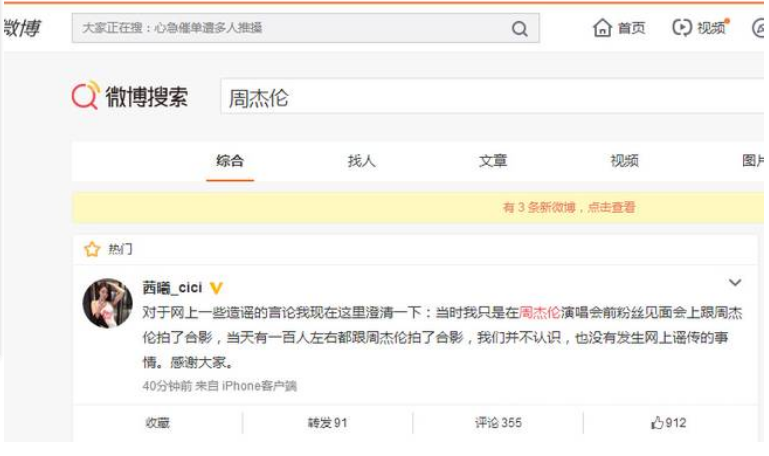Click 来自 iPhone客户端 source text
Viewport: 769px width, 456px height.
point(246,386)
